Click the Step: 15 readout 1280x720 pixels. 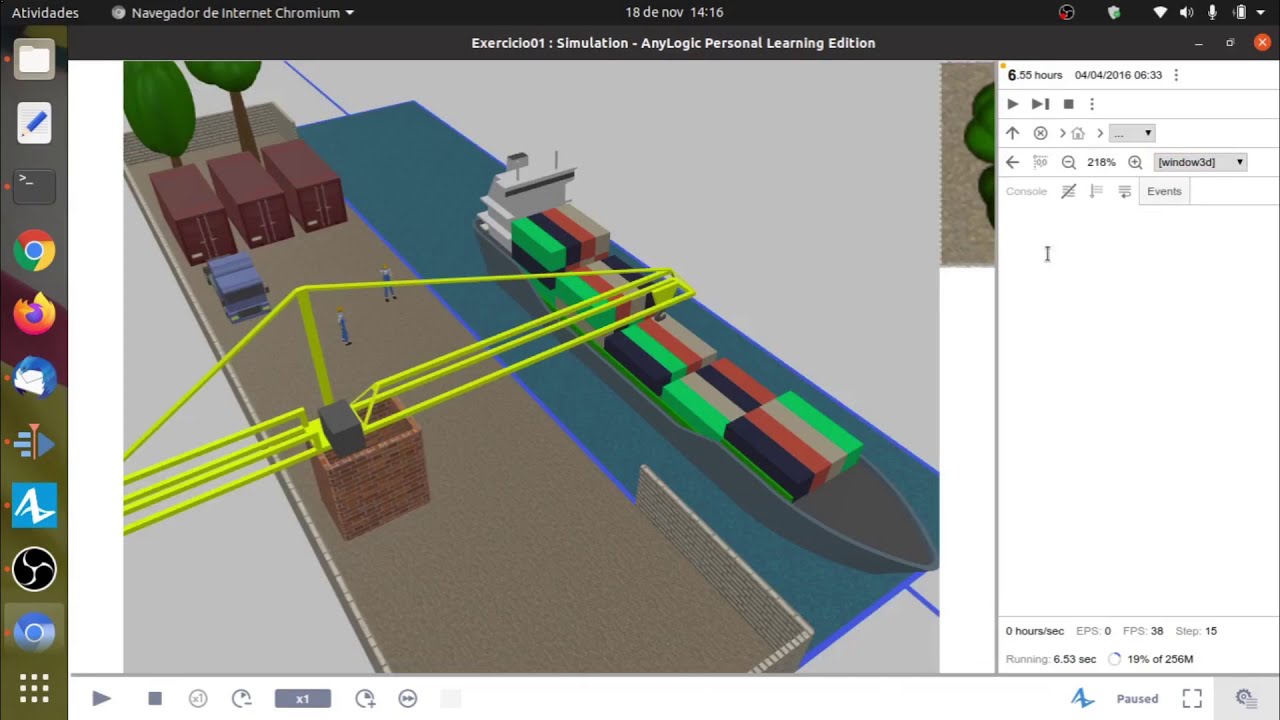point(1197,631)
